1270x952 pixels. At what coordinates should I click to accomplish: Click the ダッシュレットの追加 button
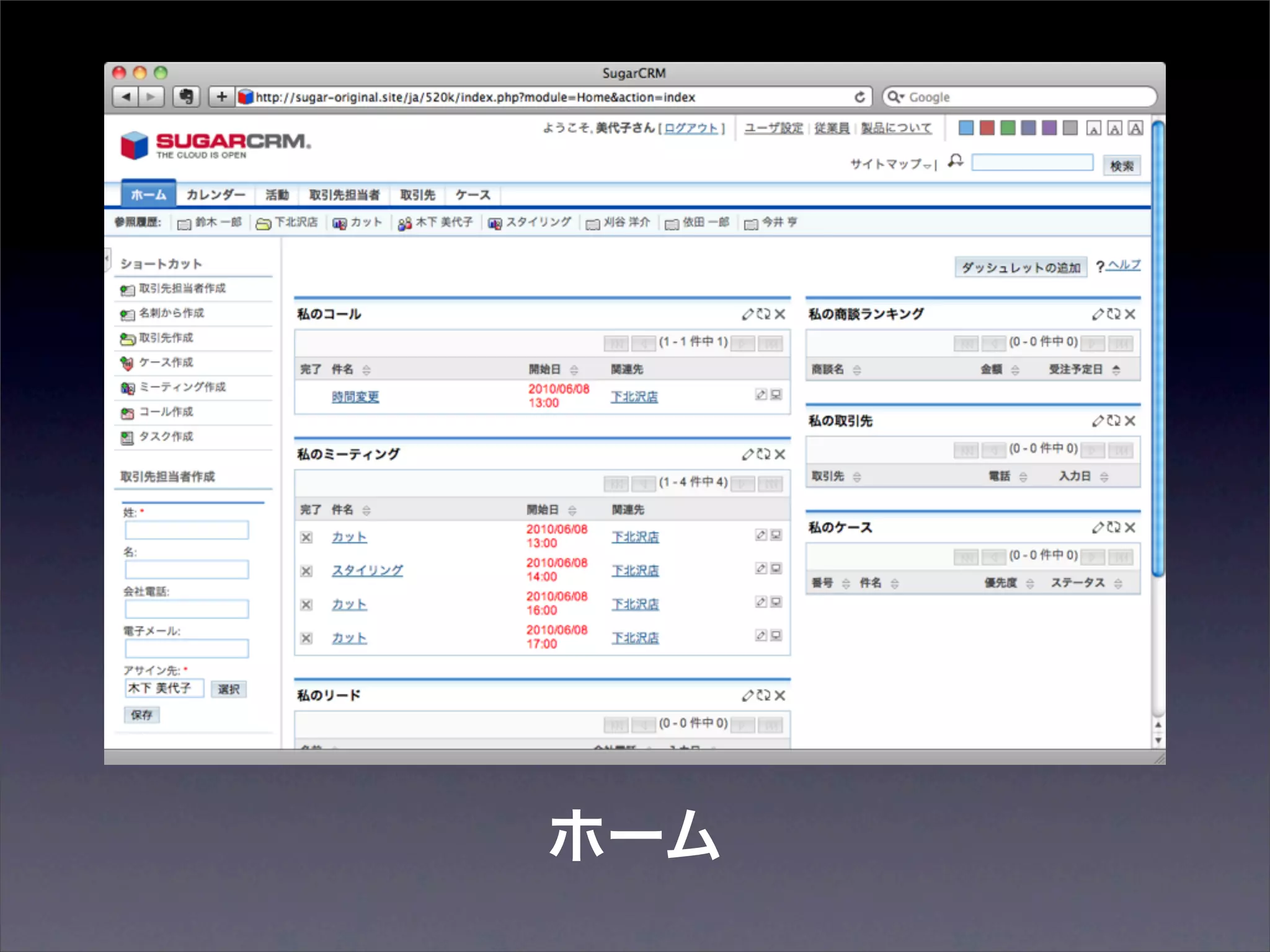pos(1021,268)
